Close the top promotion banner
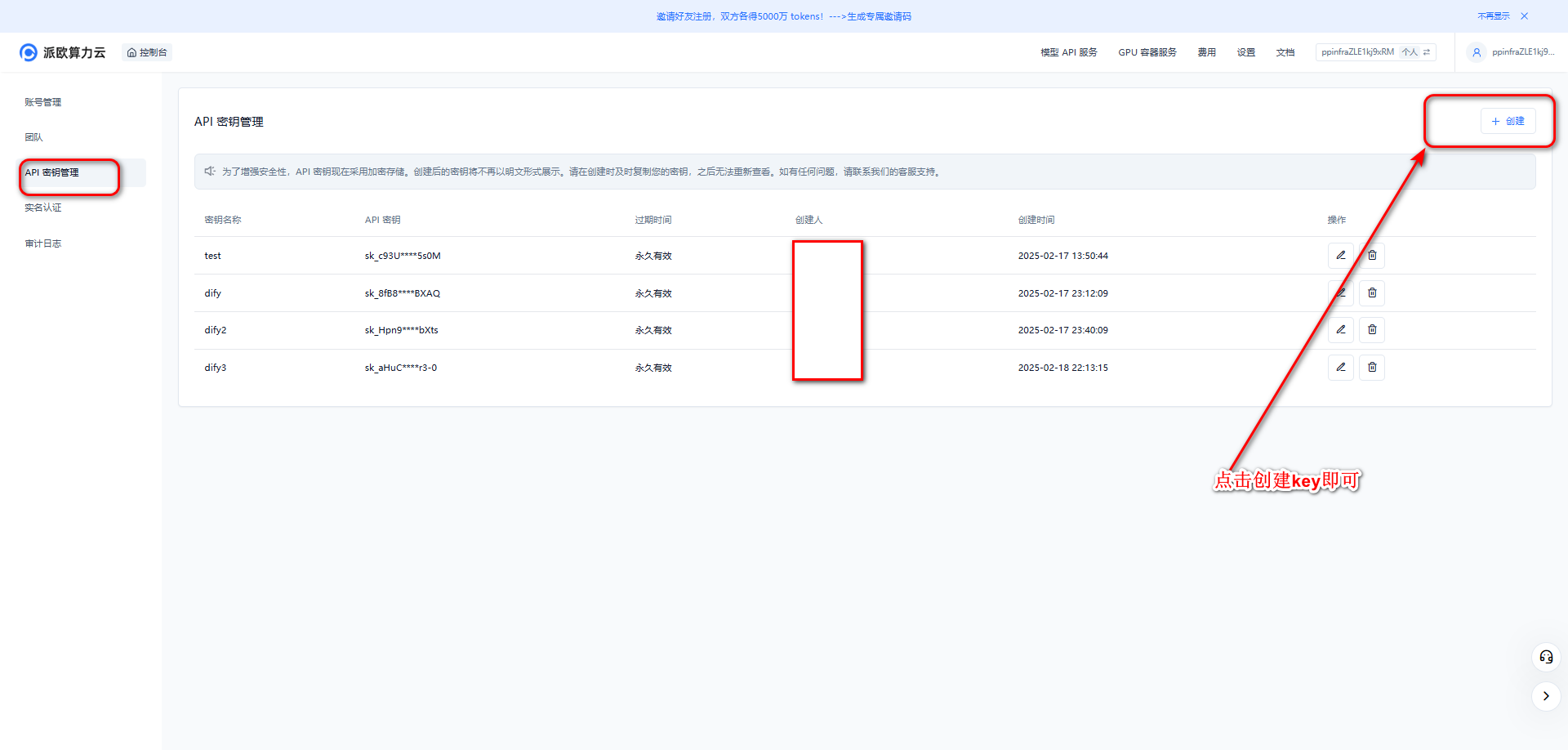Screen dimensions: 1568x750 point(1524,16)
